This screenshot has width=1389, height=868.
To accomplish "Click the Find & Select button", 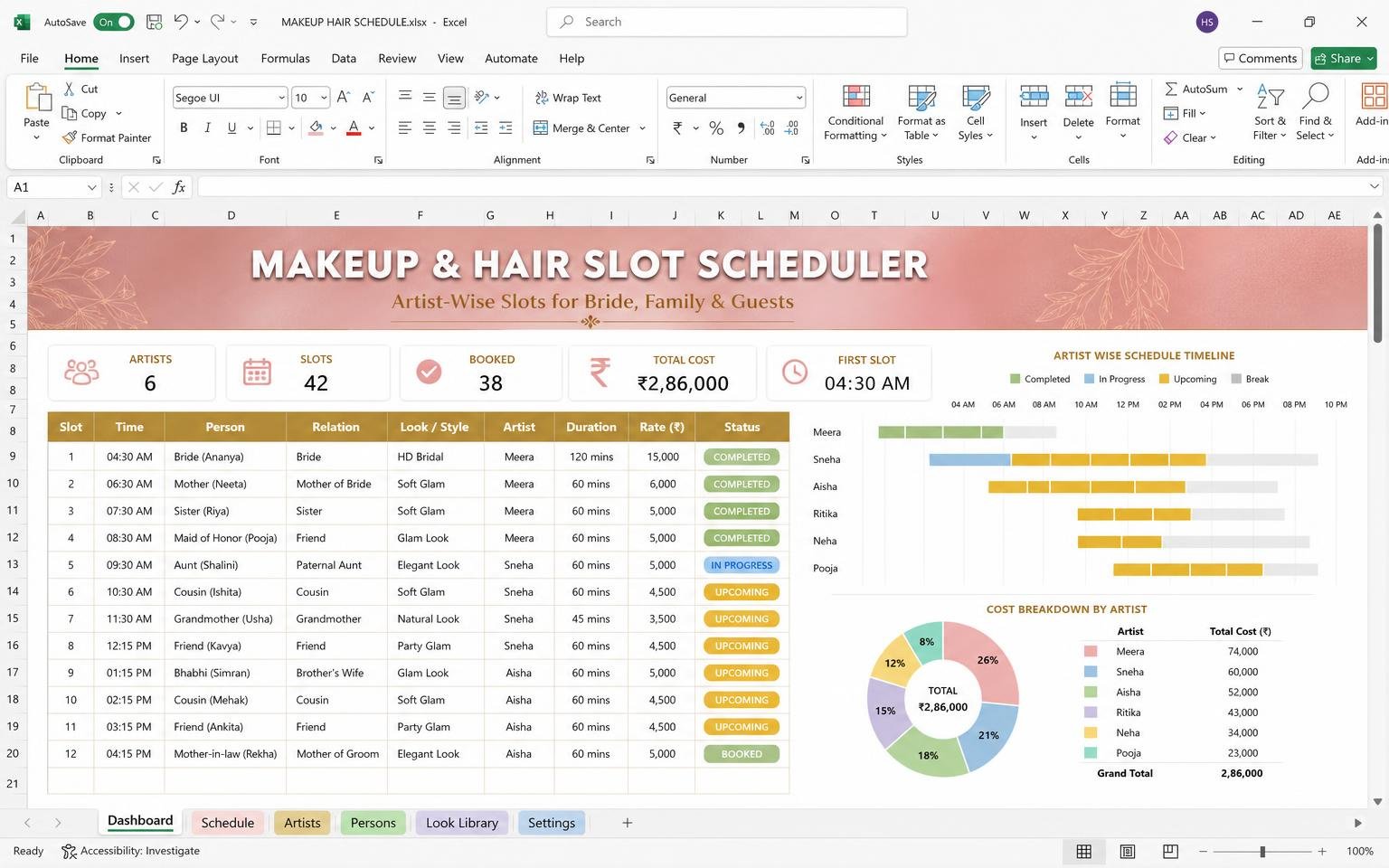I will [1315, 113].
